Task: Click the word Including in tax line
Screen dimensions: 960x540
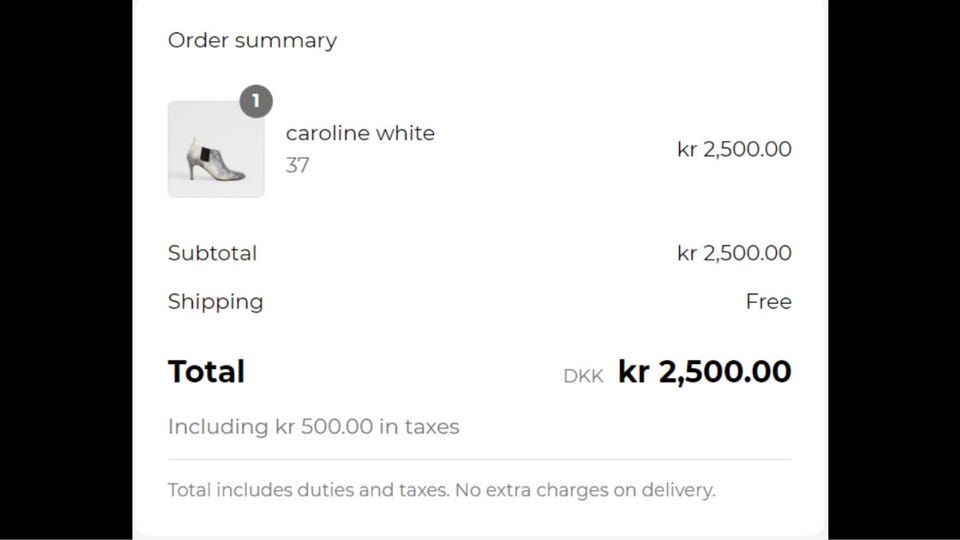Action: click(x=217, y=427)
